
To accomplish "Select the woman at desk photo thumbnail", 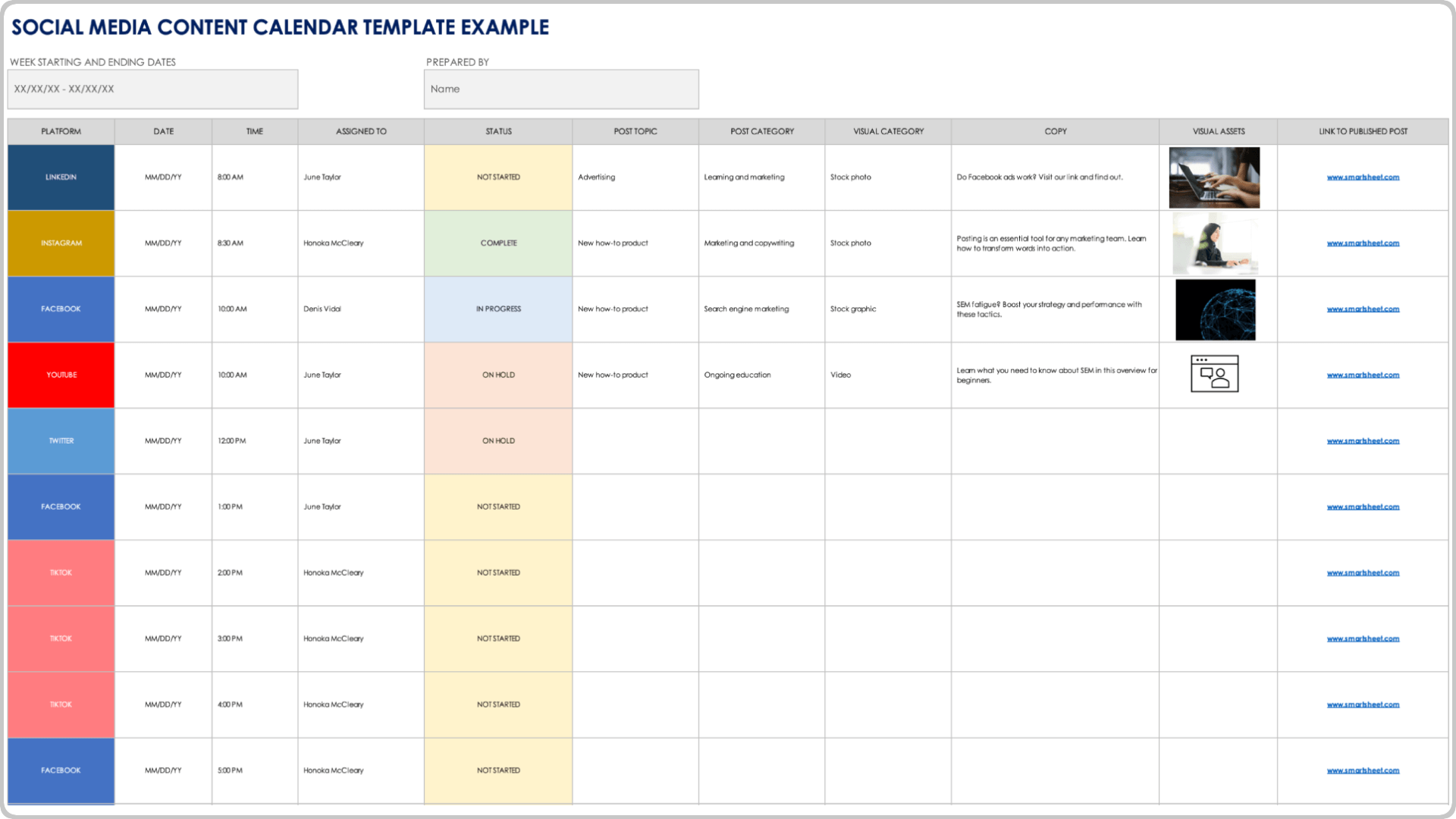I will [1215, 243].
